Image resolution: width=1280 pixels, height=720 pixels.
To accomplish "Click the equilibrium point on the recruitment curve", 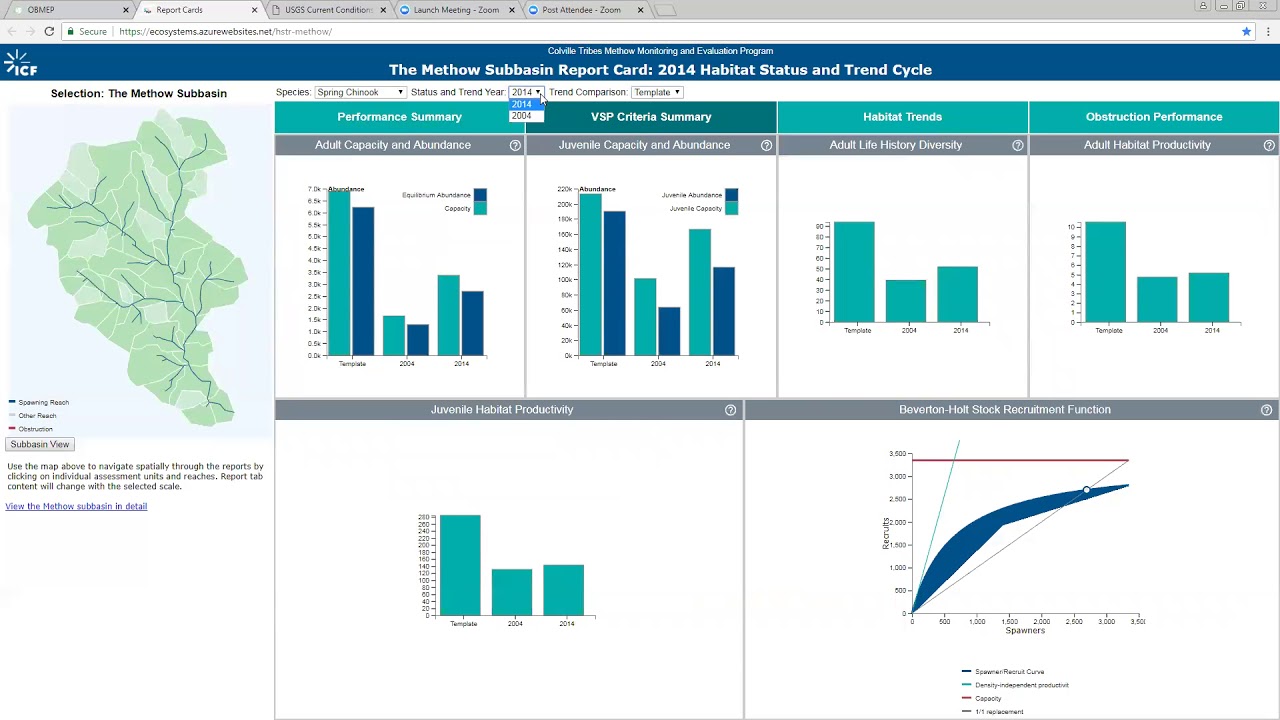I will [1087, 490].
